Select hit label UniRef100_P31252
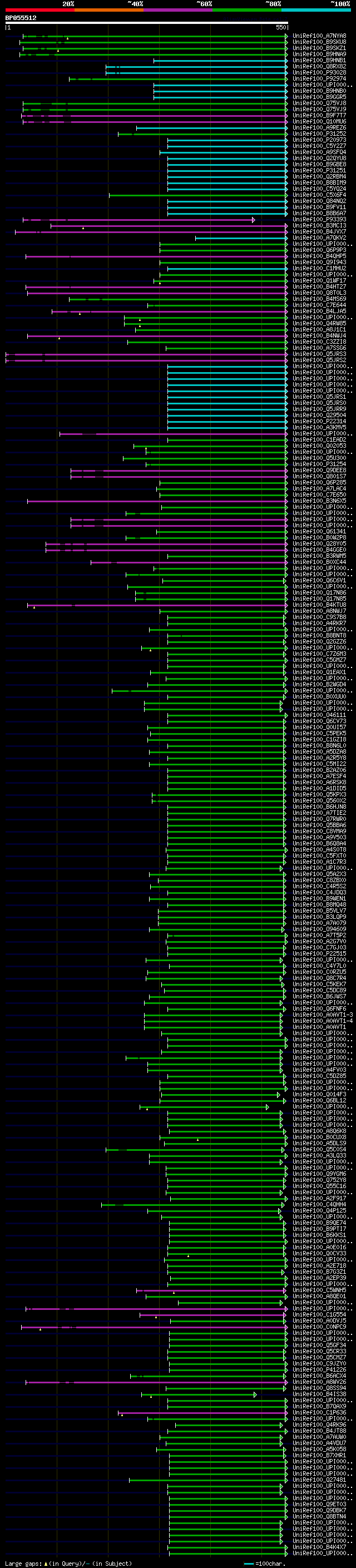This screenshot has width=356, height=1568. (x=319, y=134)
